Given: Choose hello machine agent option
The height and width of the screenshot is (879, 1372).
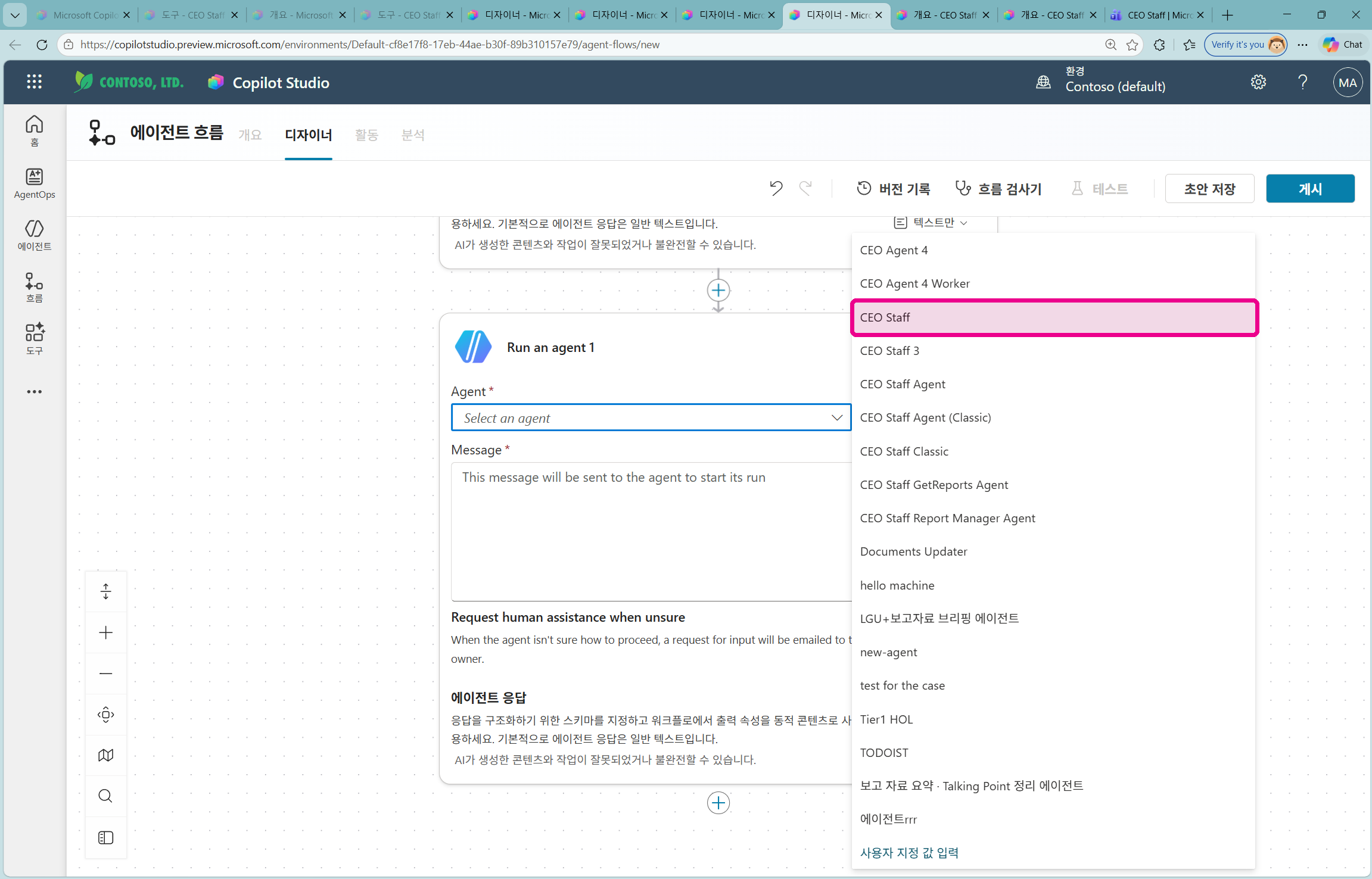Looking at the screenshot, I should click(x=1053, y=585).
